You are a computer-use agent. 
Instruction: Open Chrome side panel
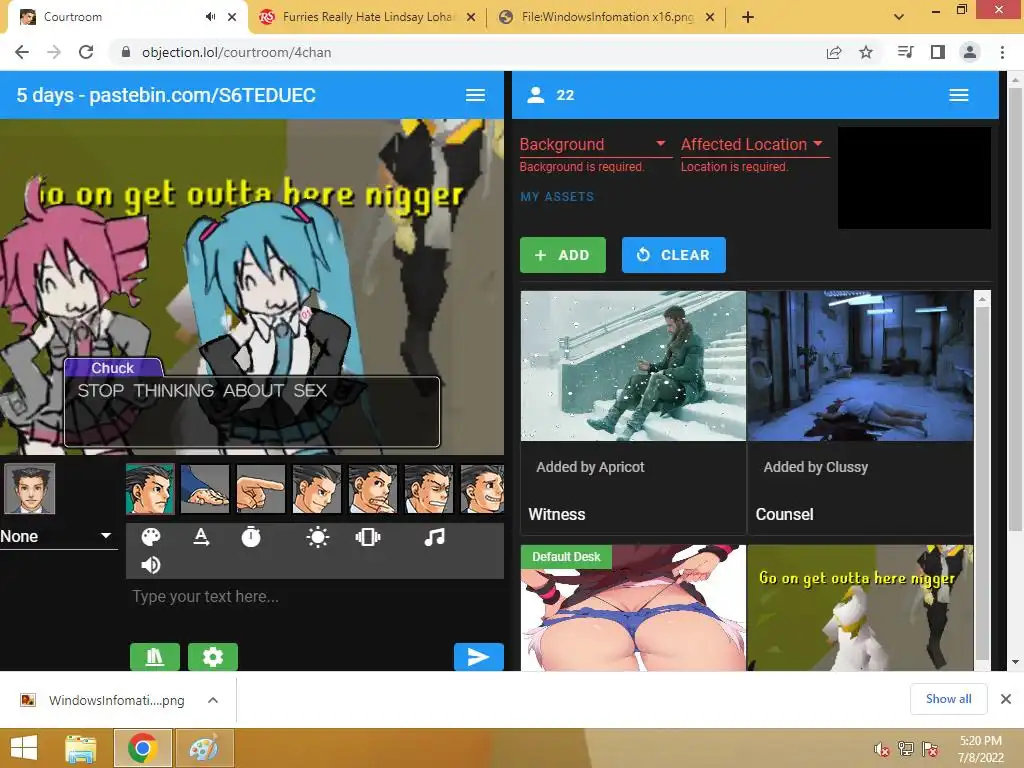point(938,52)
